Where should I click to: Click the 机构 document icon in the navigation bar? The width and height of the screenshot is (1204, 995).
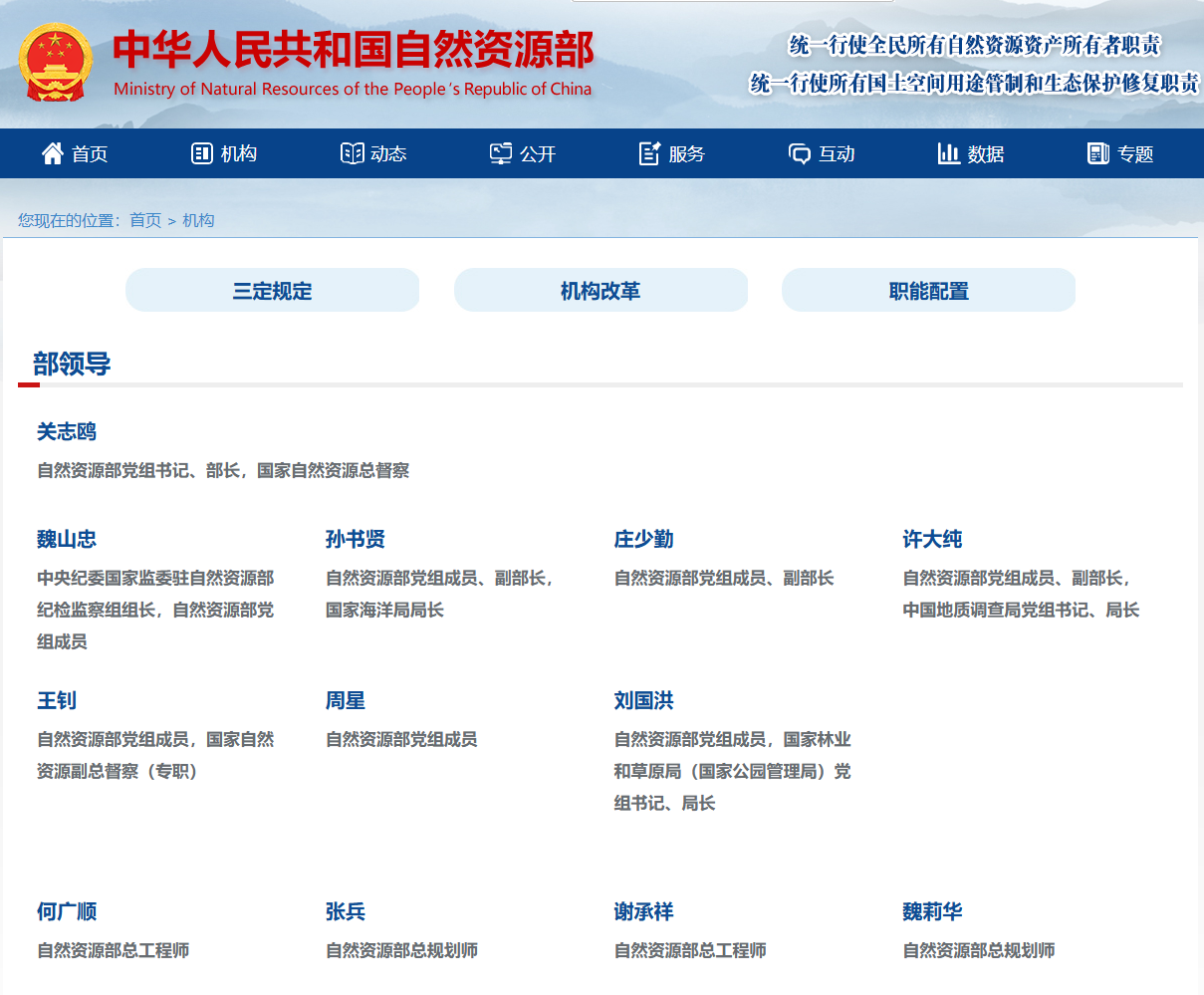(202, 153)
